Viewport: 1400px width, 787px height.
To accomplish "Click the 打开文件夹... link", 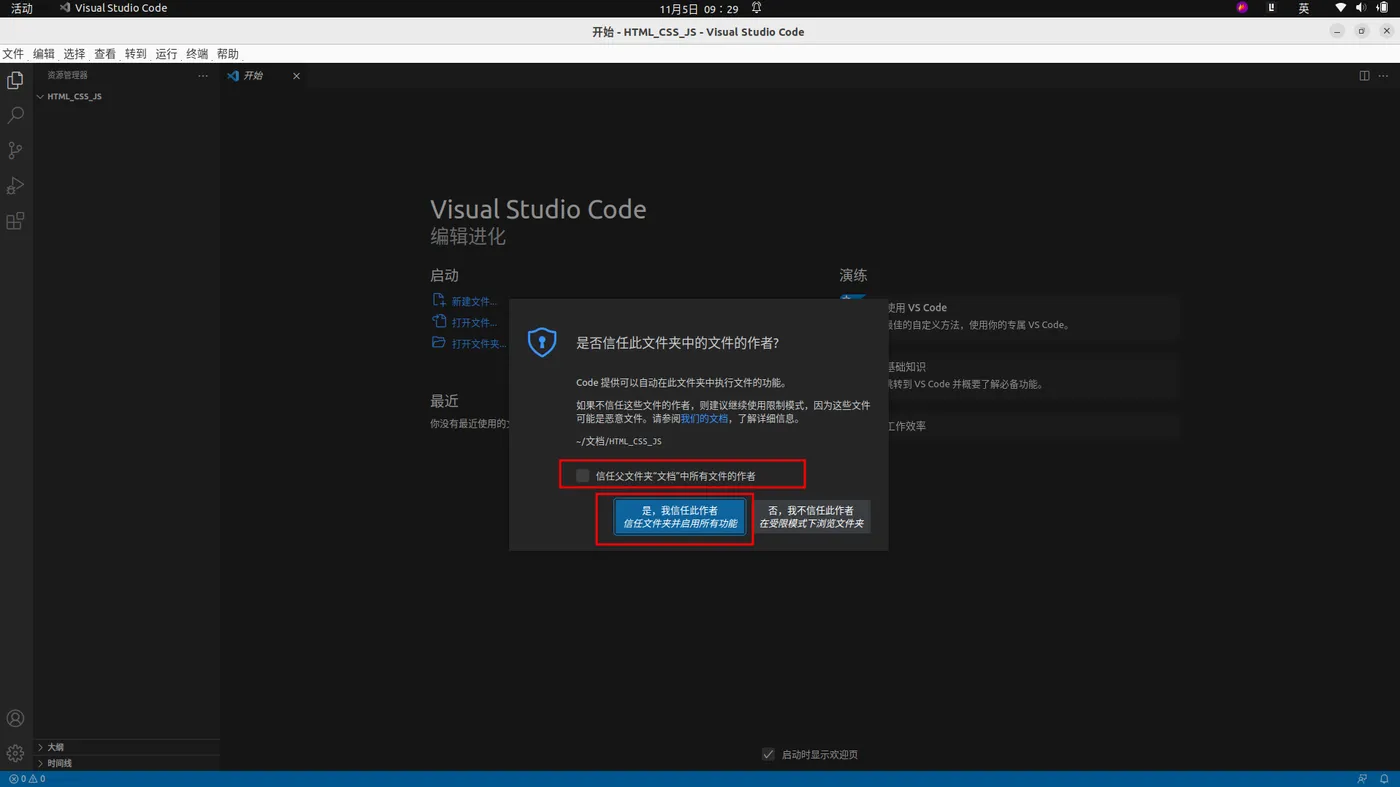I will point(478,343).
